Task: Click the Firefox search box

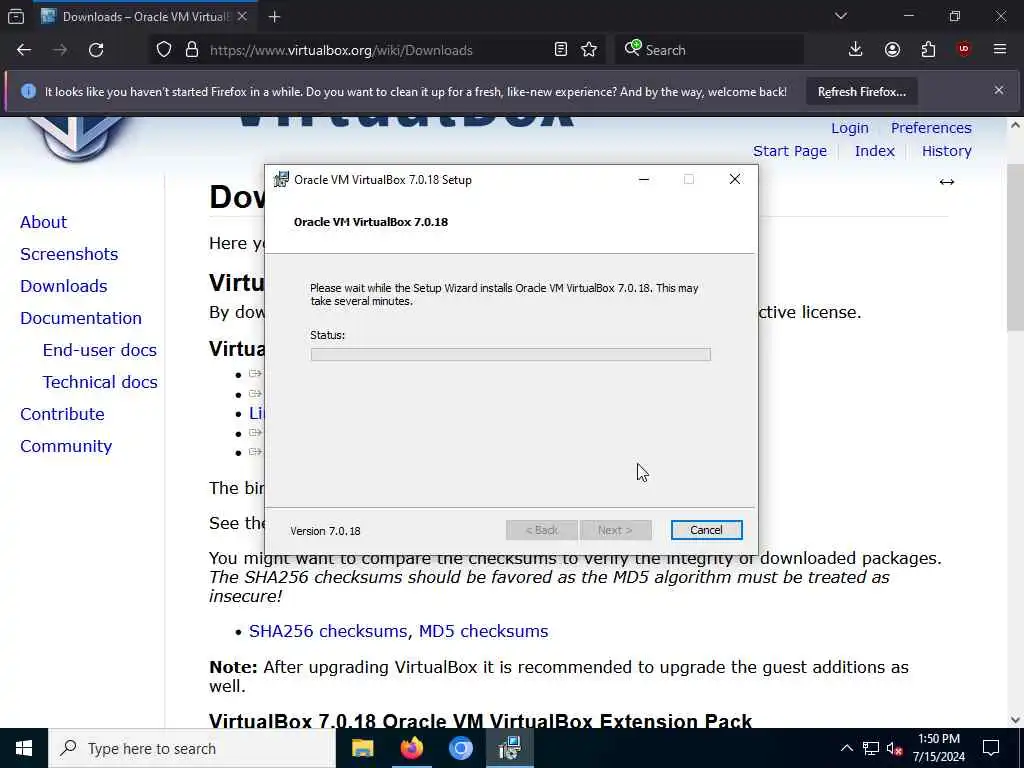Action: [709, 50]
